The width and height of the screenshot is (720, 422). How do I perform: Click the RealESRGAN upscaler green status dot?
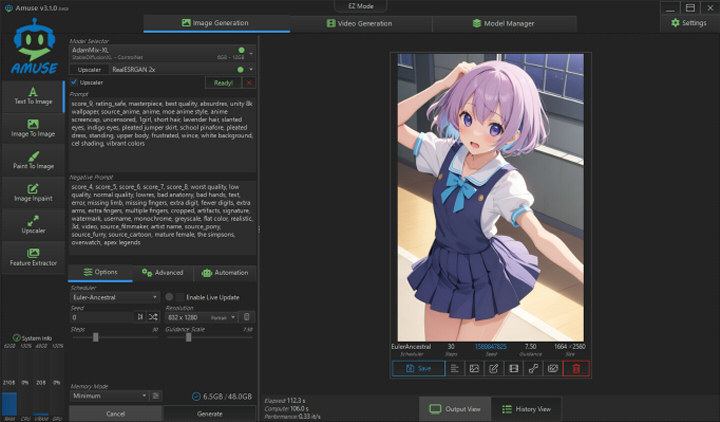tap(240, 69)
